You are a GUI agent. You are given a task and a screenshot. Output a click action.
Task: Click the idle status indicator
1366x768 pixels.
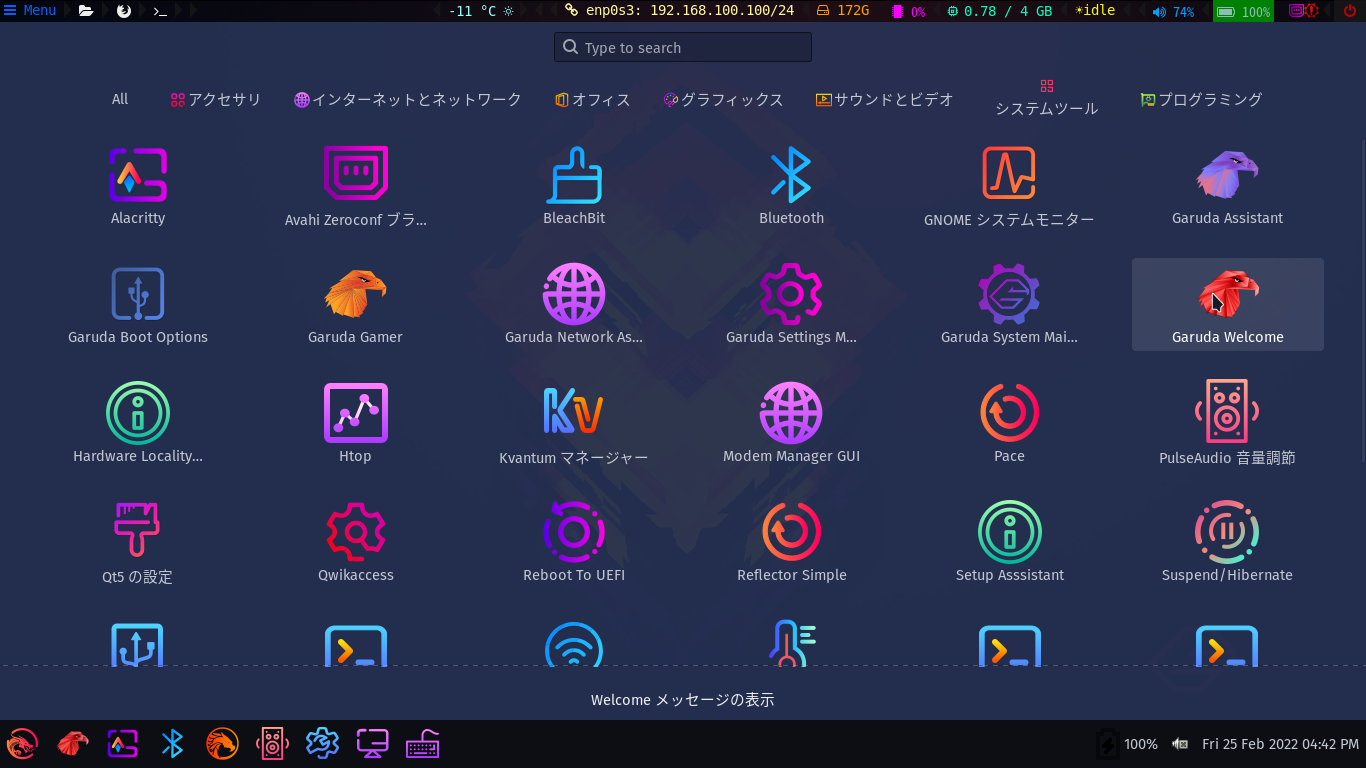click(x=1095, y=11)
